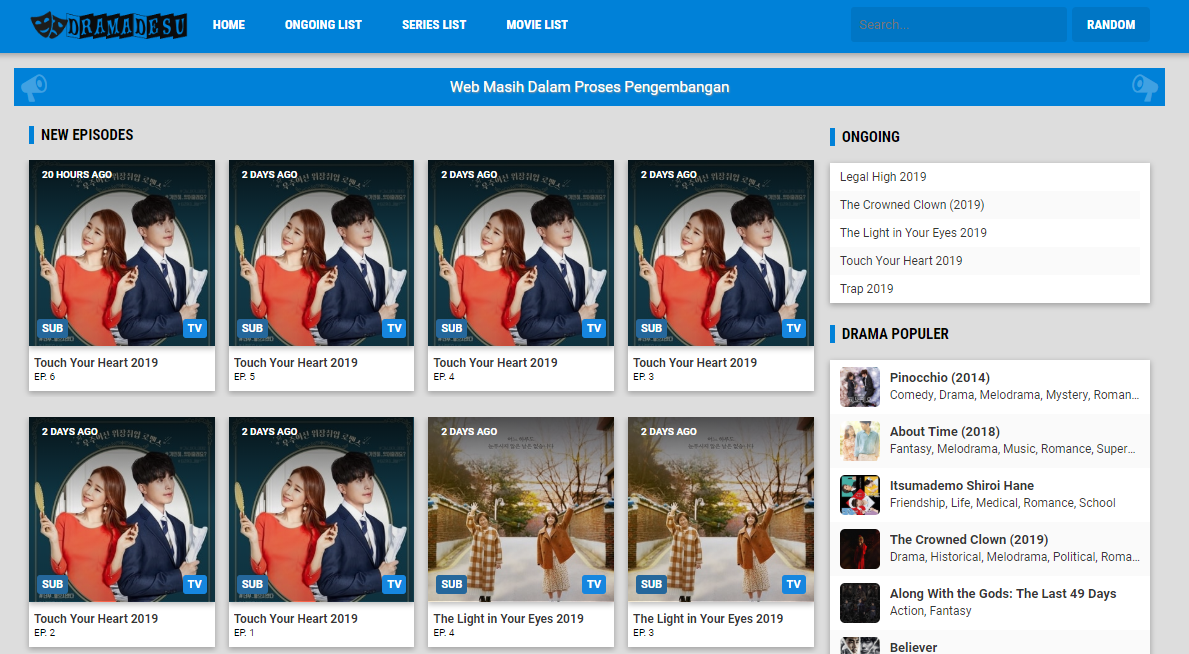Open The Light in Your Eyes EP. 3 thumbnail
The width and height of the screenshot is (1189, 654).
(x=720, y=510)
